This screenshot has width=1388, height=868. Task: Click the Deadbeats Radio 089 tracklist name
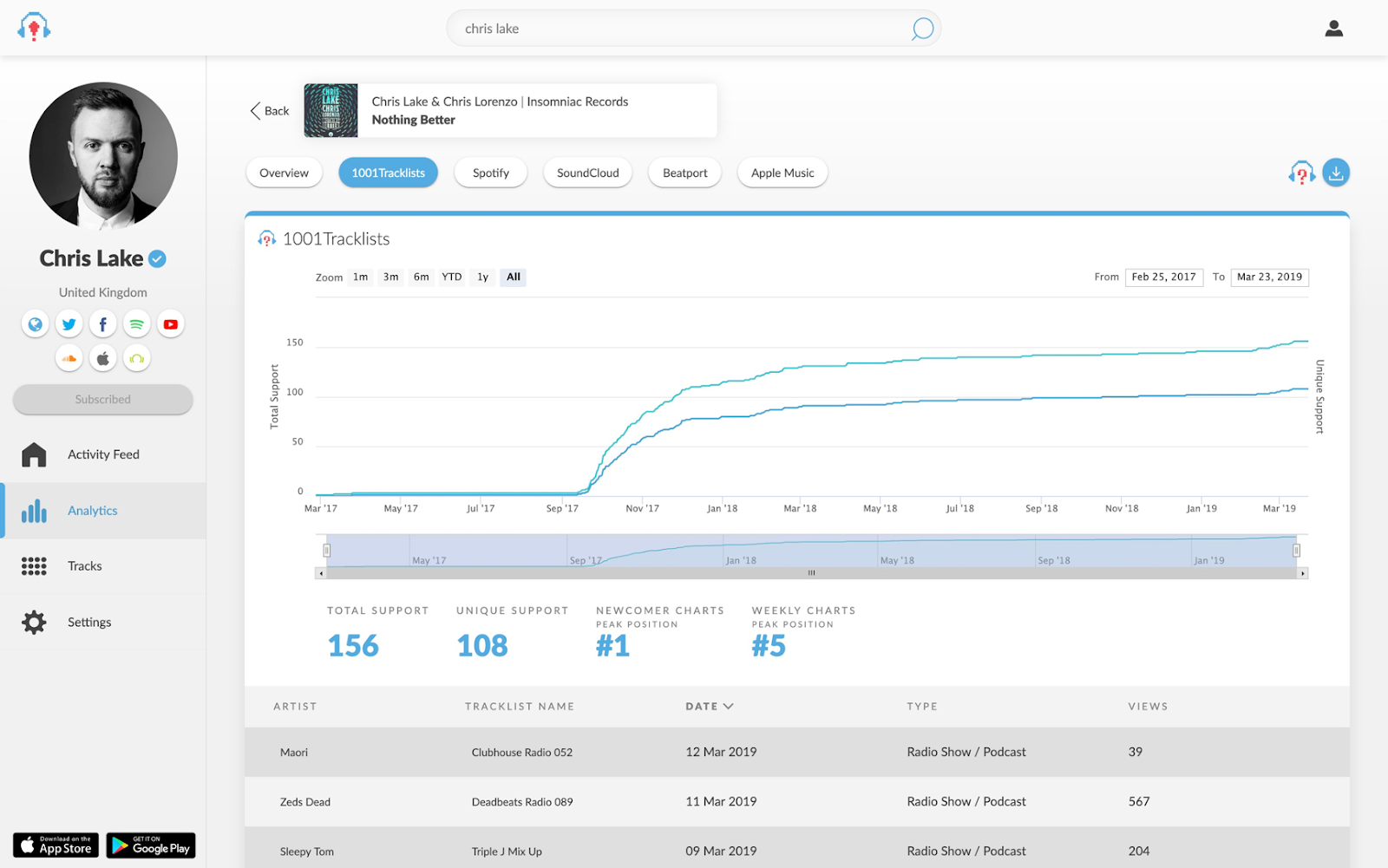tap(522, 802)
